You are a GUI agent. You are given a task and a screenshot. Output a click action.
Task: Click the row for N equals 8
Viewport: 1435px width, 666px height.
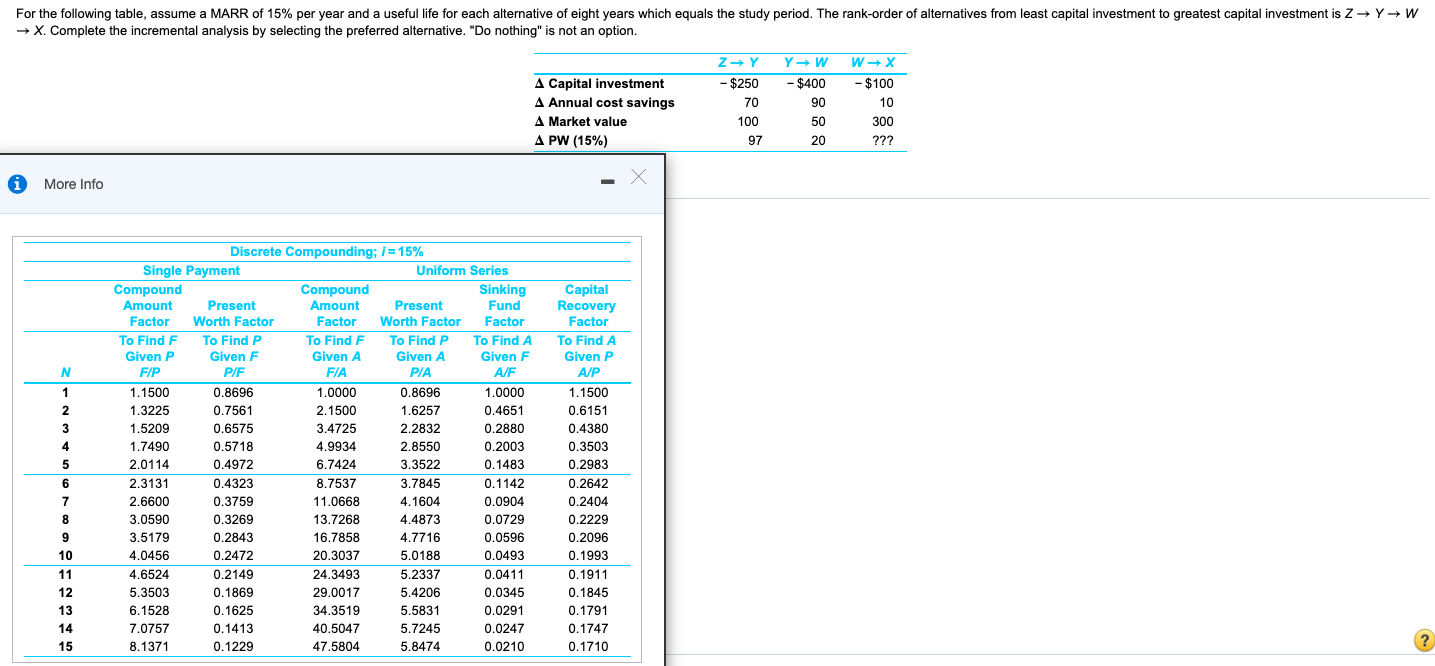64,518
